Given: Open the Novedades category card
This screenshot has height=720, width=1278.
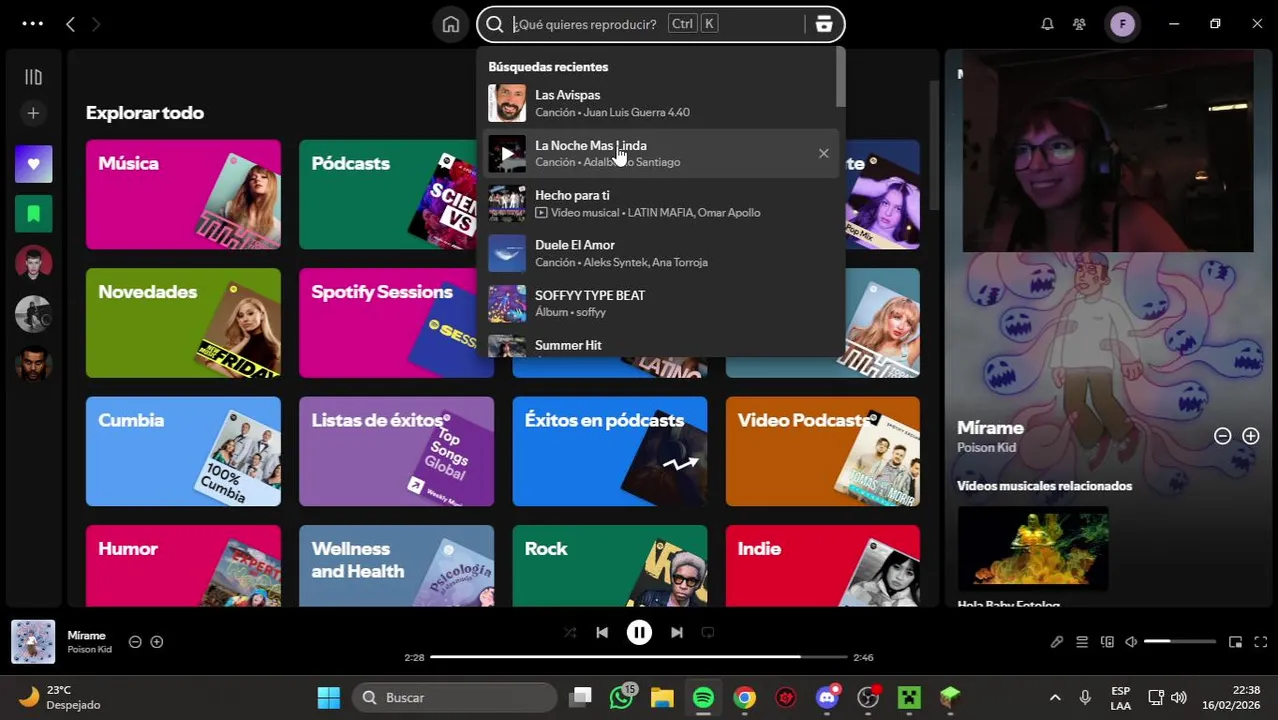Looking at the screenshot, I should 183,323.
